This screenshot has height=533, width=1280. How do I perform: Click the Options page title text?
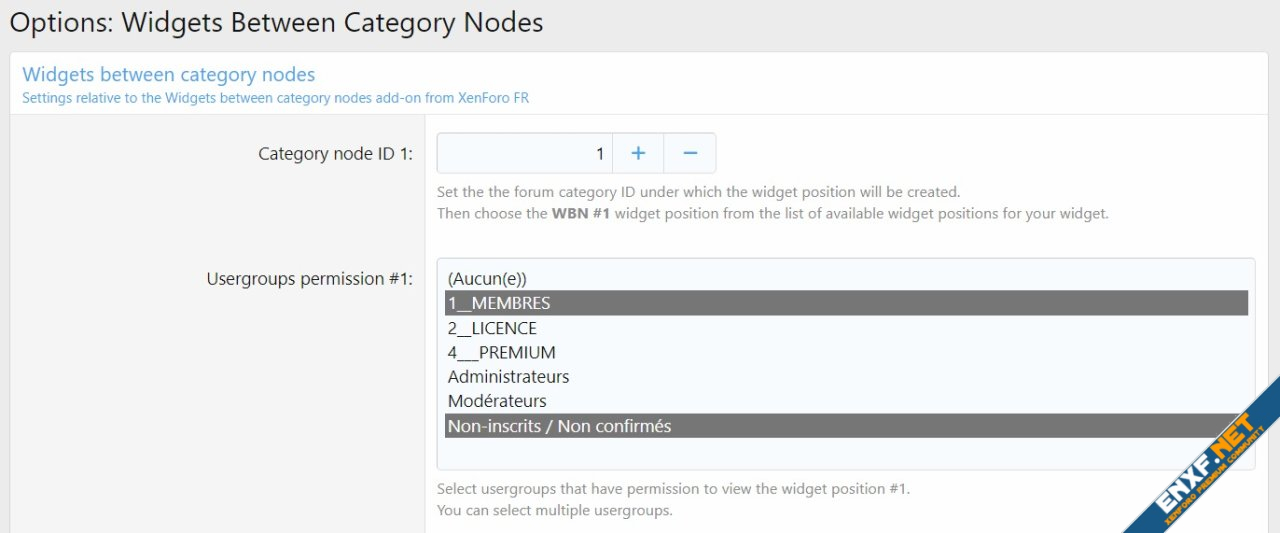pyautogui.click(x=276, y=22)
